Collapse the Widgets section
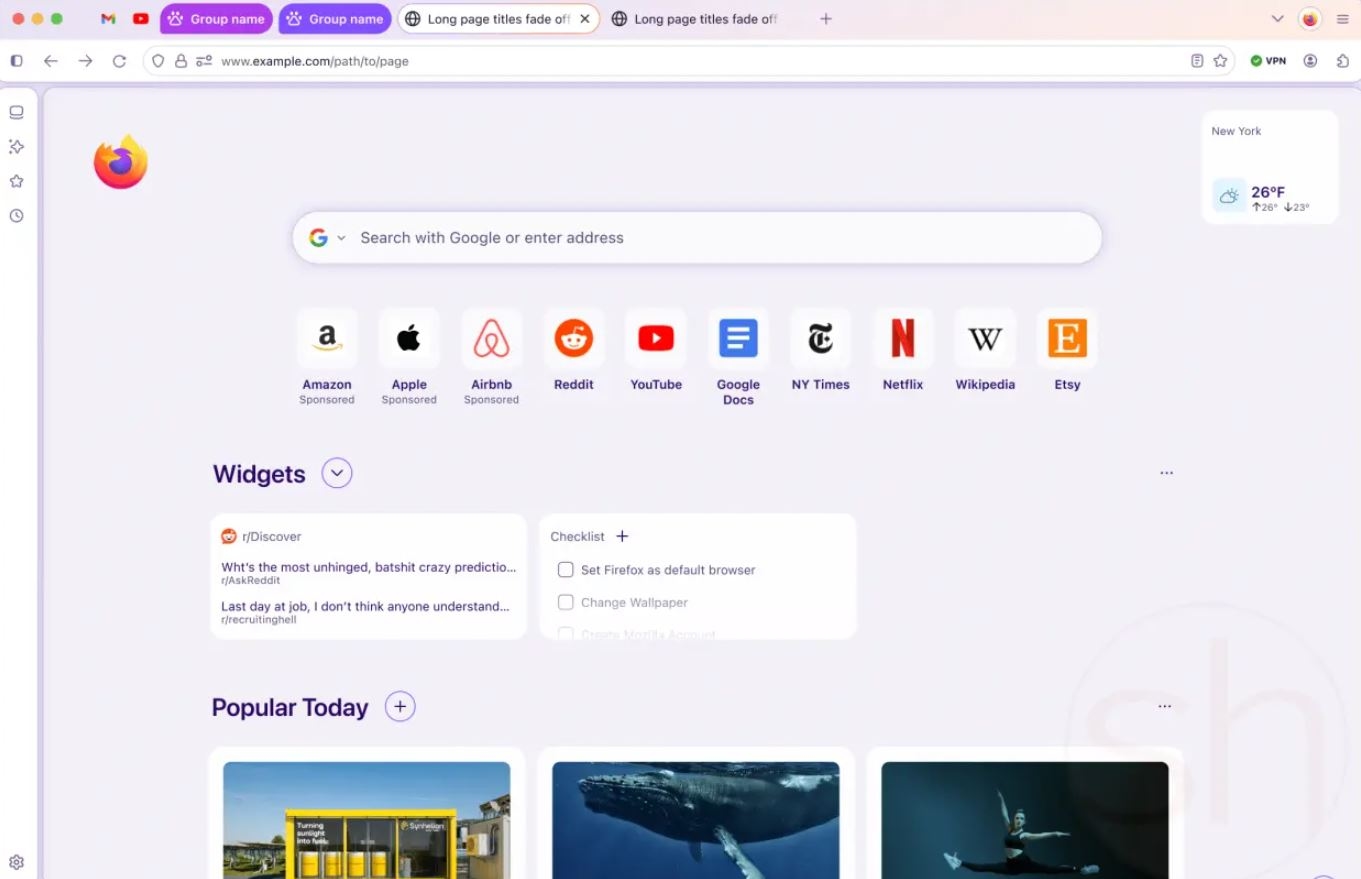Screen dimensions: 1361x879 point(336,473)
